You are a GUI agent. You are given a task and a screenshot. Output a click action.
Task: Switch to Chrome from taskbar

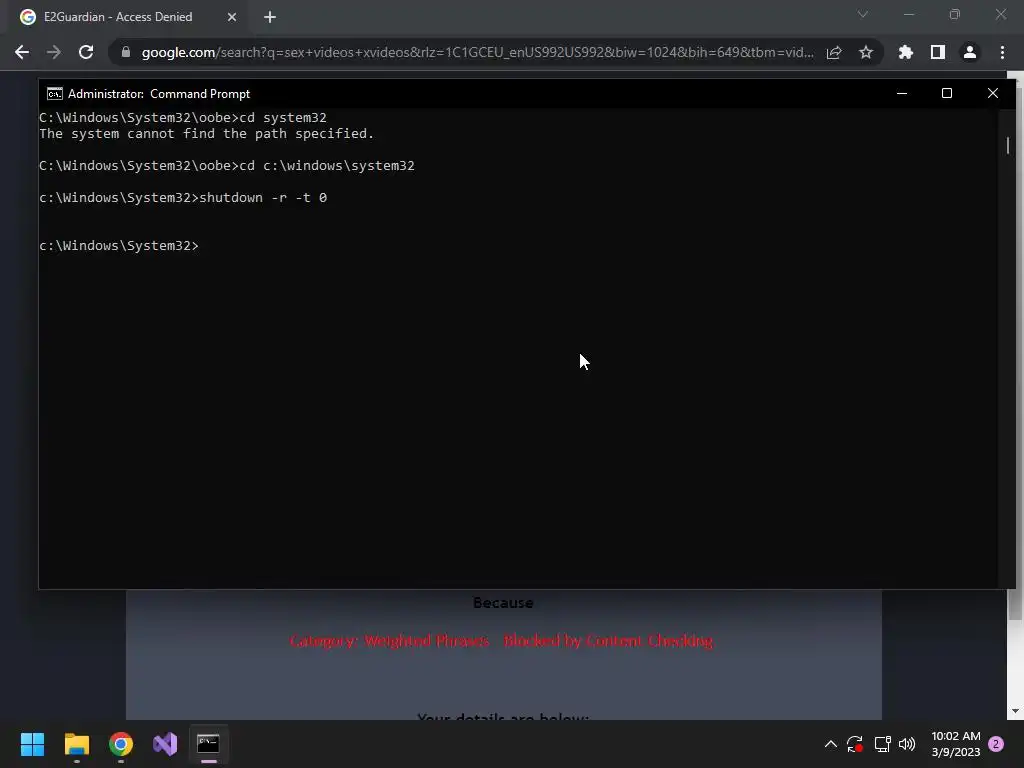pos(121,744)
